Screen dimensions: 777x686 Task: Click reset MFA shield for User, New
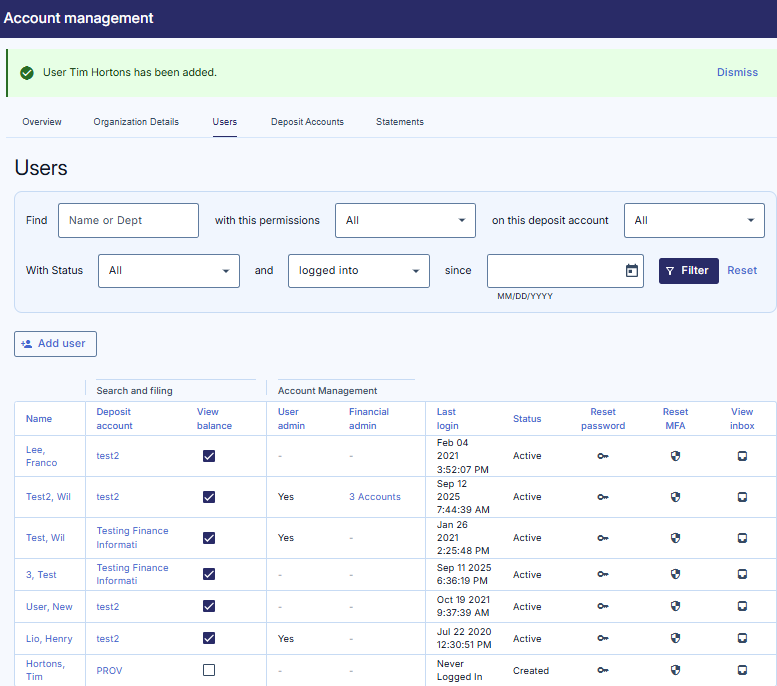(x=675, y=607)
